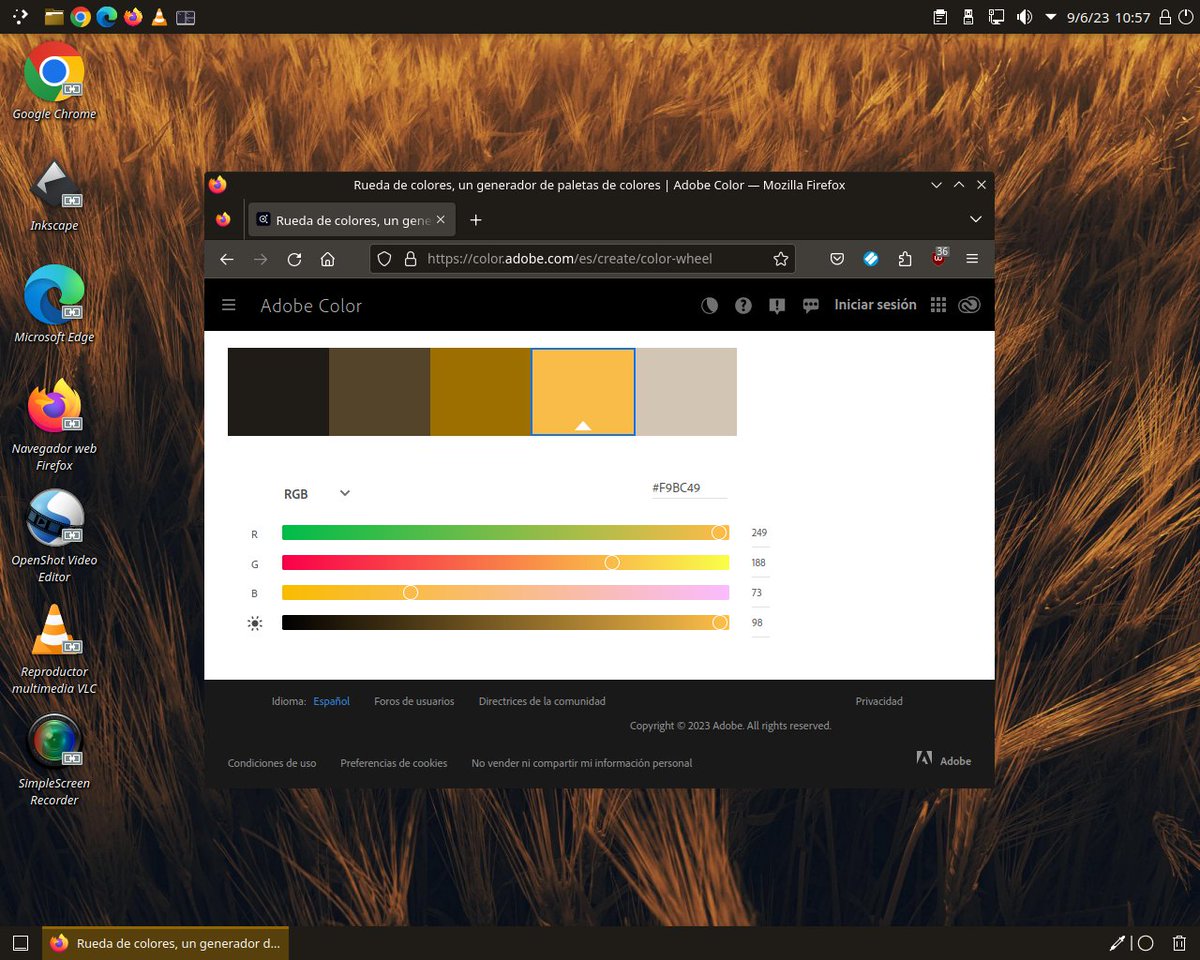Click the Firefox back arrow
Screen dimensions: 1200x960
tap(227, 259)
